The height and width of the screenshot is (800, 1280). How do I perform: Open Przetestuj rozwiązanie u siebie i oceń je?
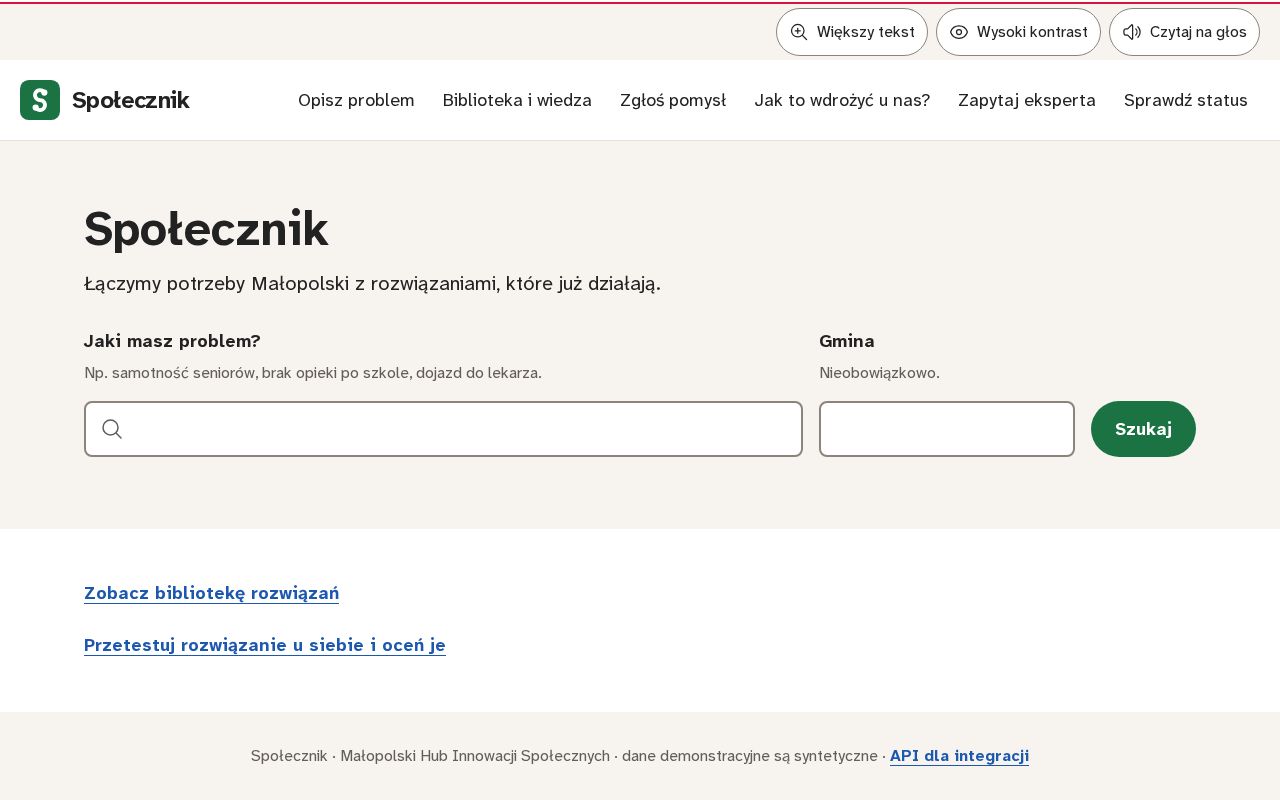coord(265,645)
